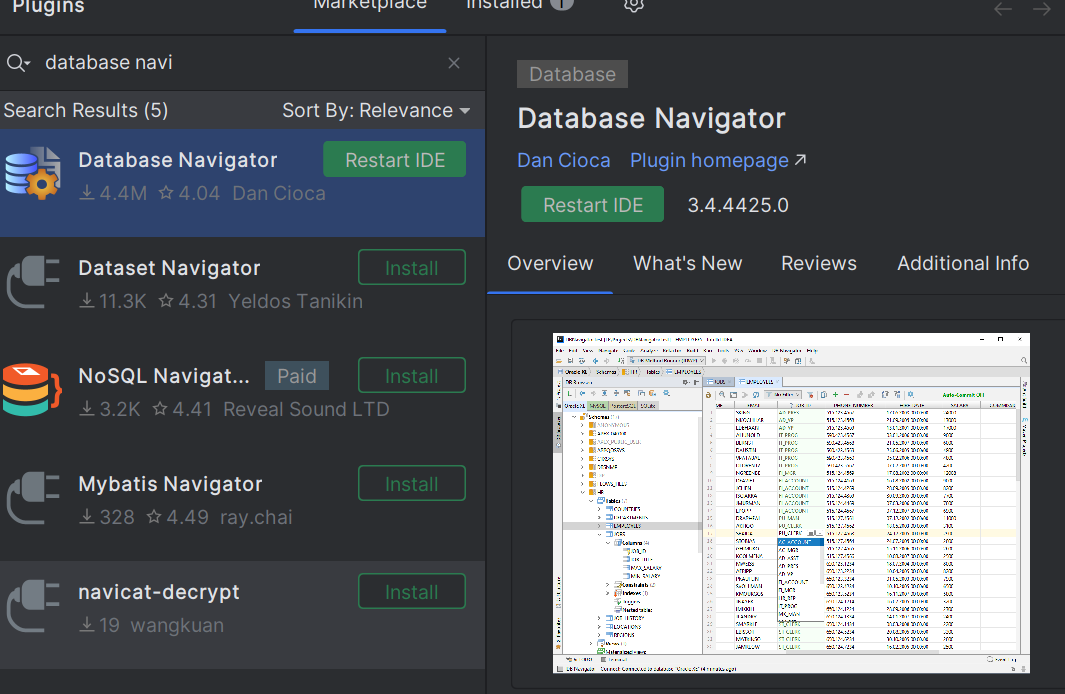The image size is (1065, 694).
Task: Click the Yeldos Tanikin vendor name
Action: [x=295, y=302]
